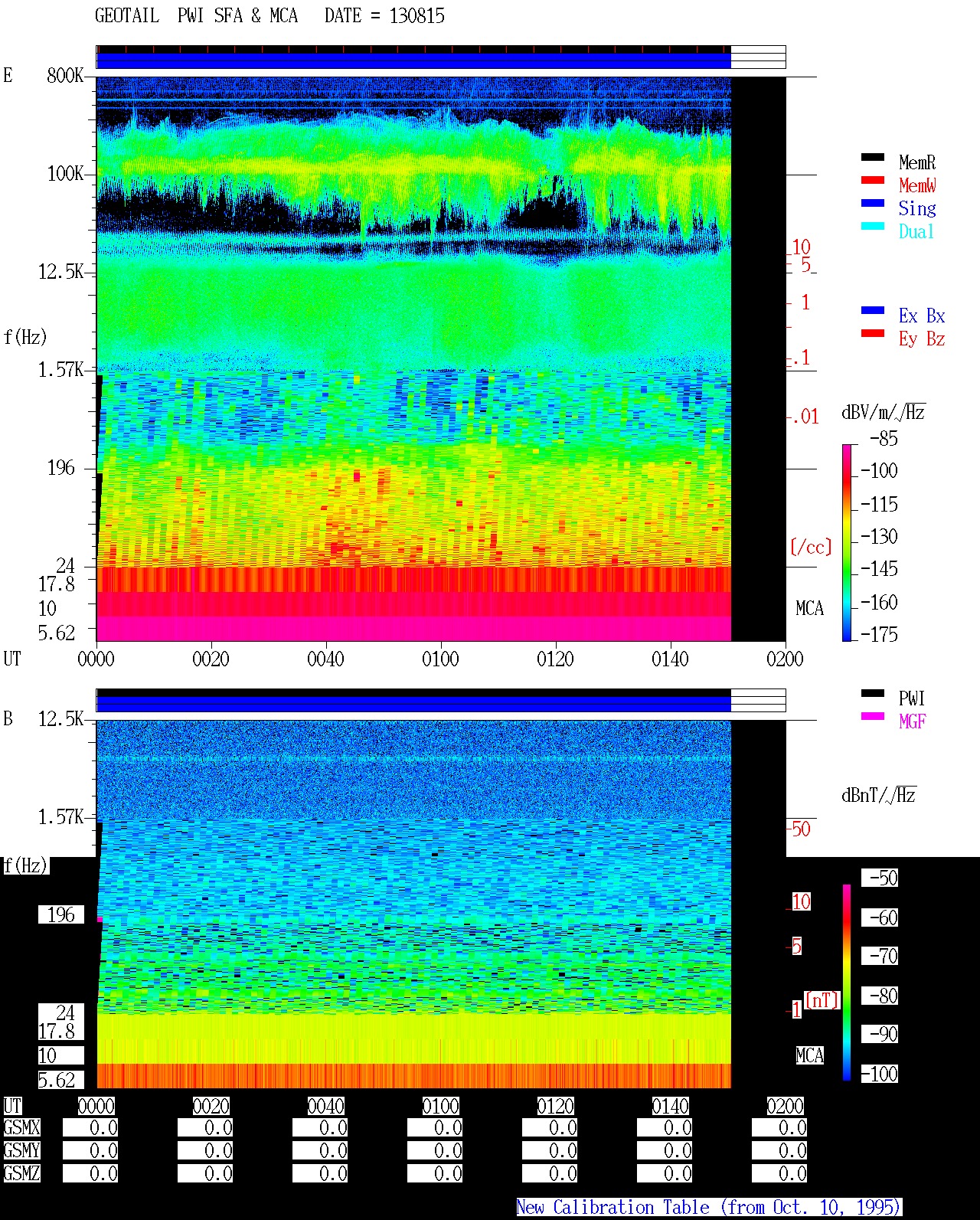980x1220 pixels.
Task: Click the black PWI legend swatch
Action: point(873,693)
